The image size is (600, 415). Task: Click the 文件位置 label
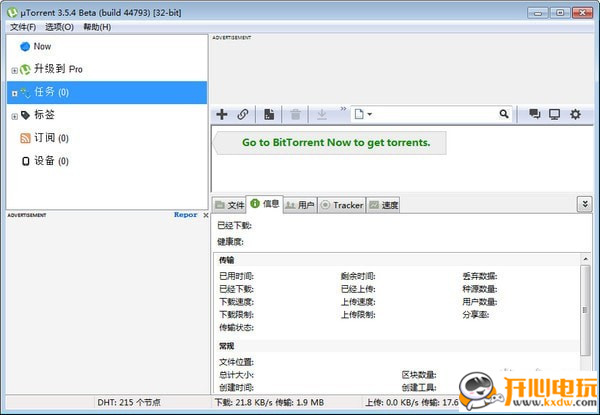[x=236, y=362]
